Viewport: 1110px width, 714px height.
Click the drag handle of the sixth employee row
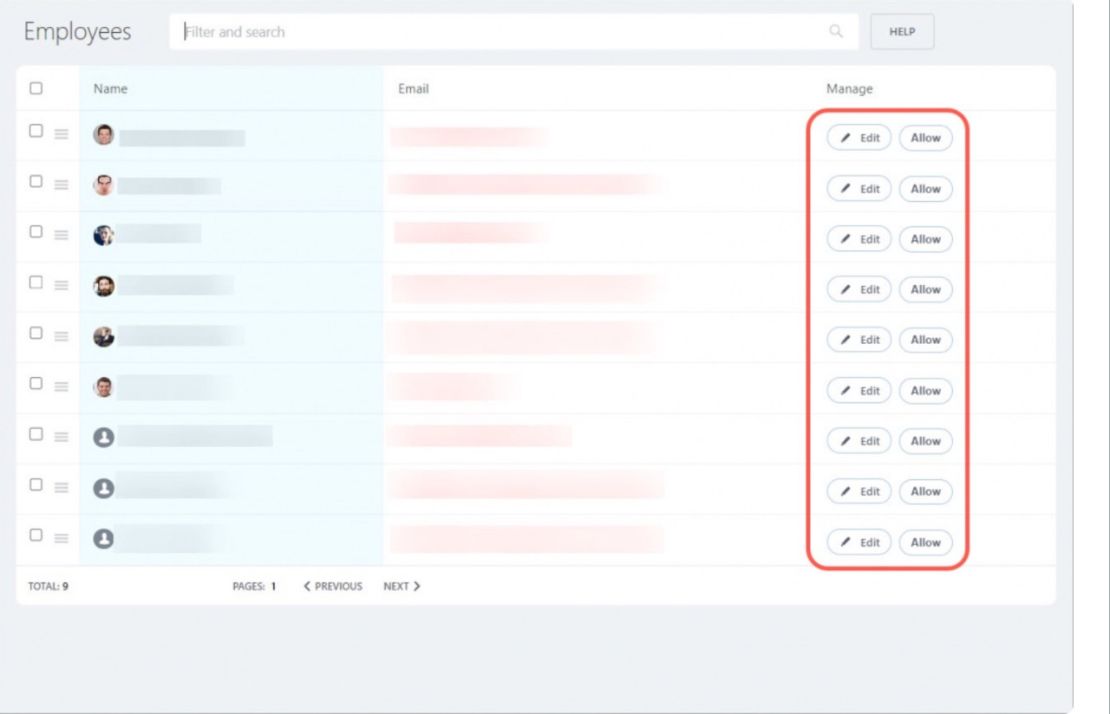(62, 386)
